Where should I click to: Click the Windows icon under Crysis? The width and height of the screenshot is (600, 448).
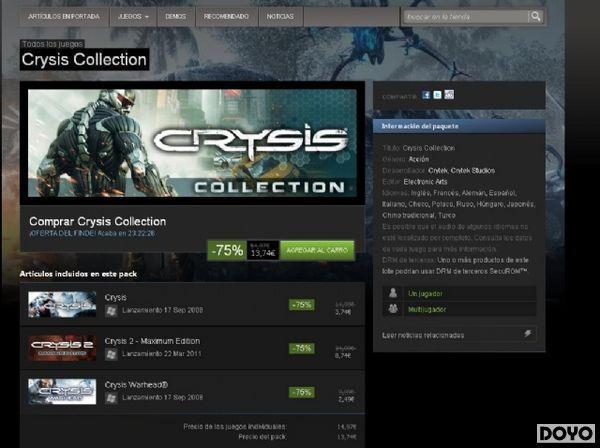pyautogui.click(x=111, y=311)
